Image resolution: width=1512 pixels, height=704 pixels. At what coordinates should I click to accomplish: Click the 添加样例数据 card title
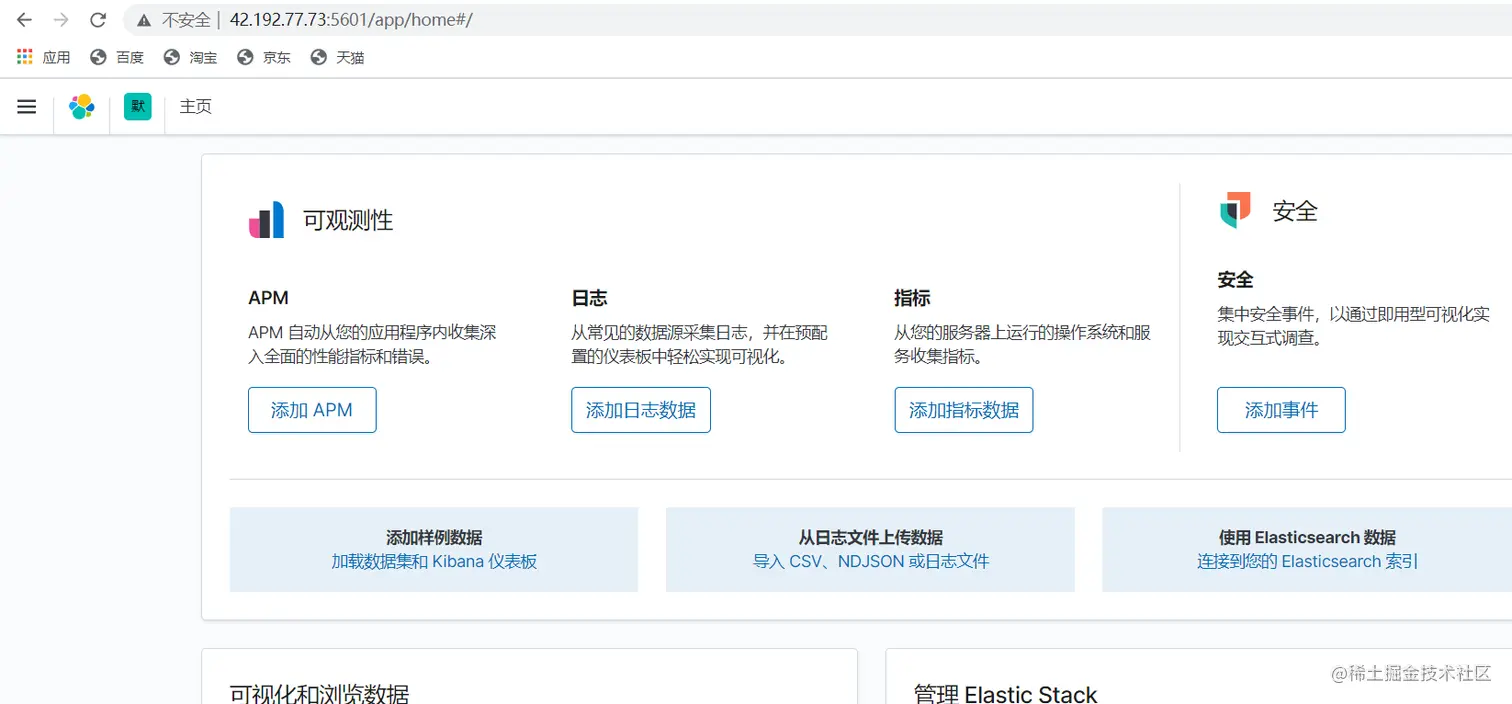click(x=434, y=537)
